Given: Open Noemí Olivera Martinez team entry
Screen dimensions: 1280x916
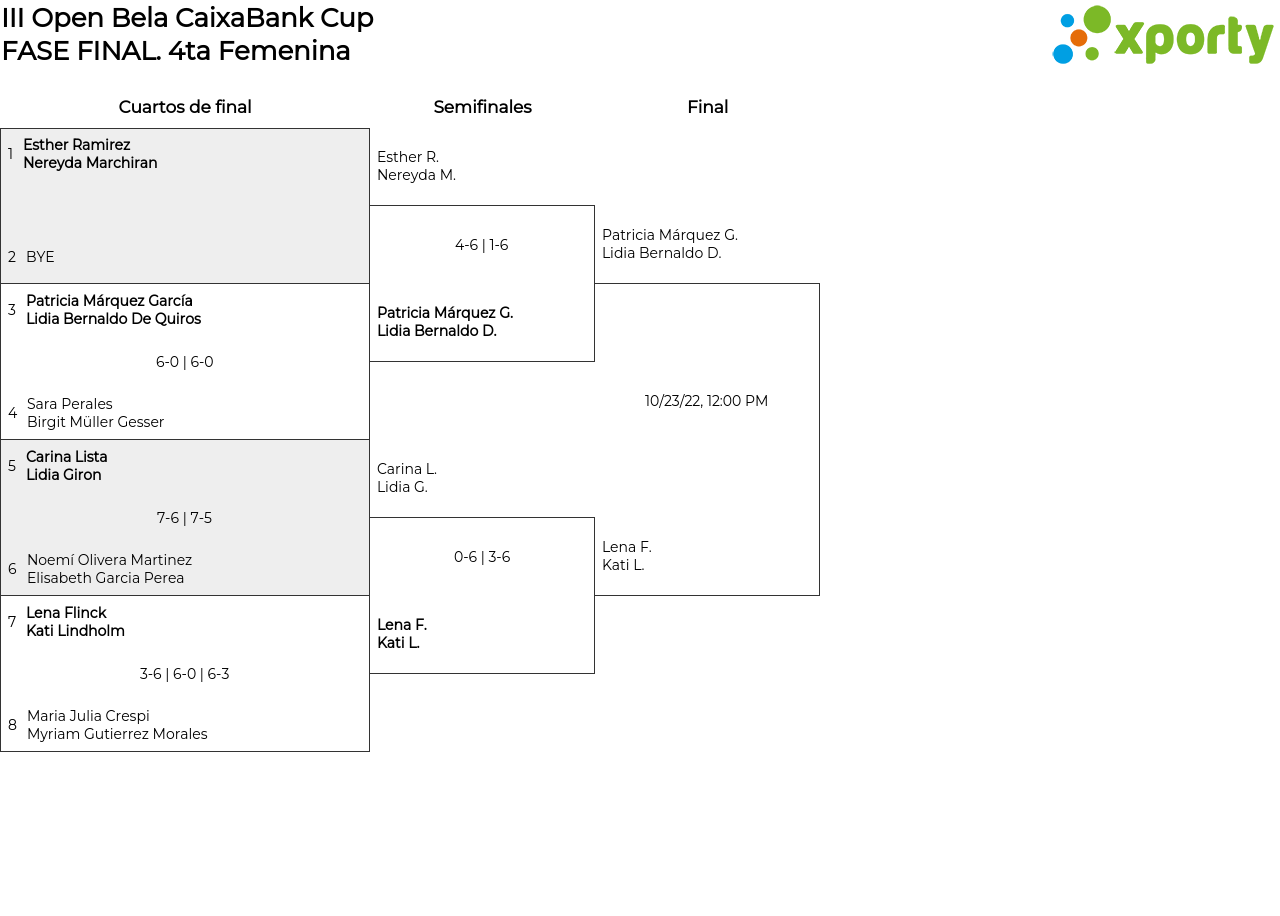Looking at the screenshot, I should point(109,569).
